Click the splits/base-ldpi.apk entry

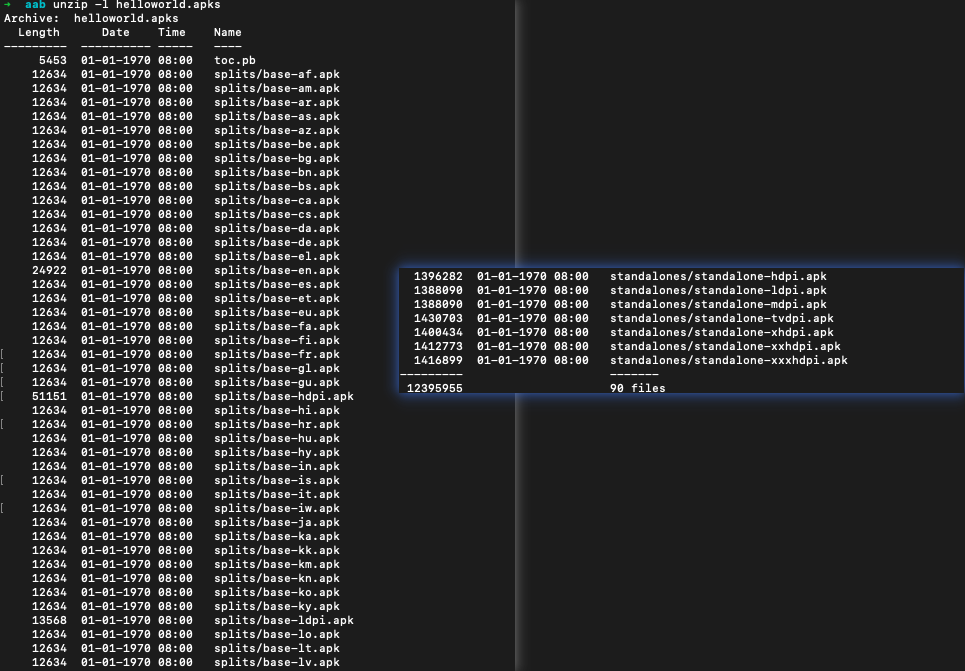(283, 621)
